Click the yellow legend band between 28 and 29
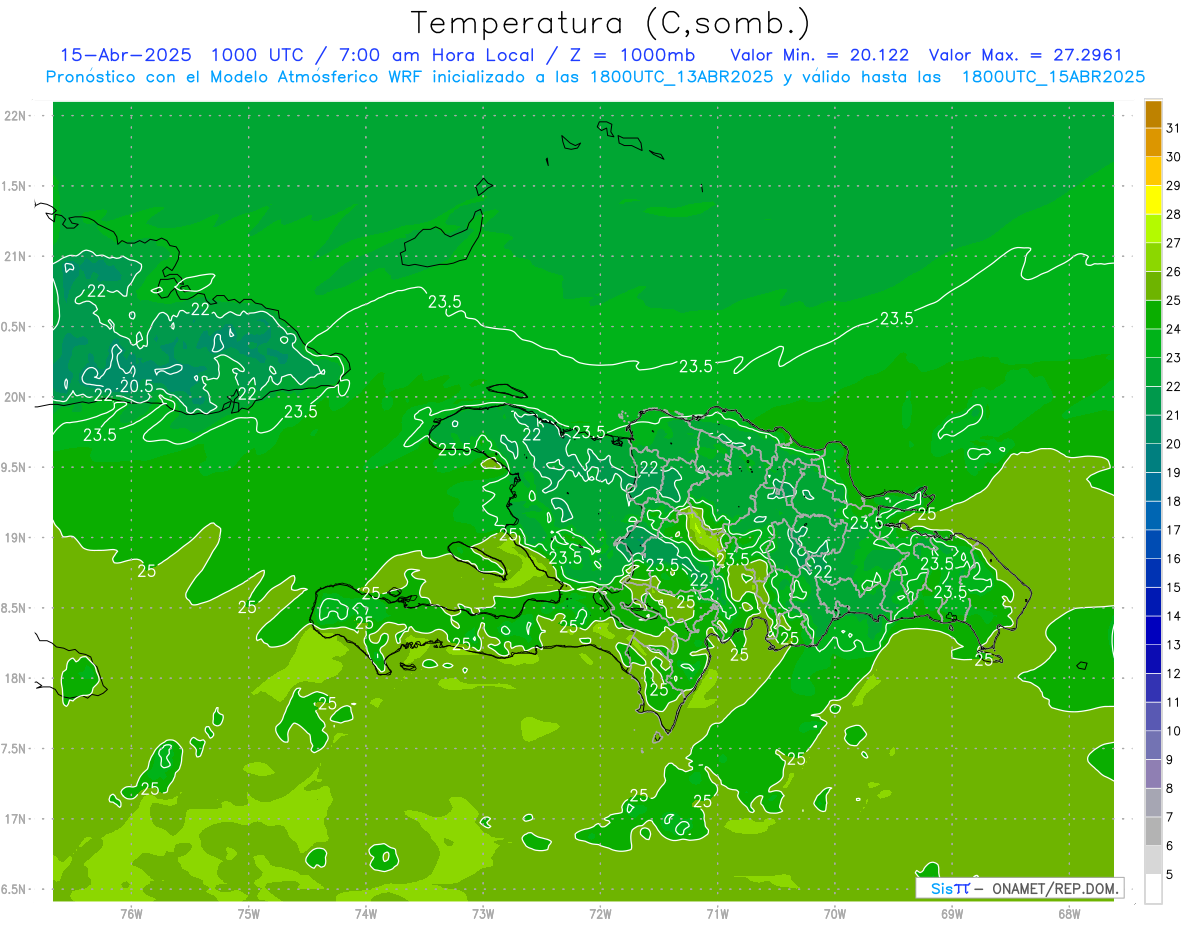 point(1153,200)
